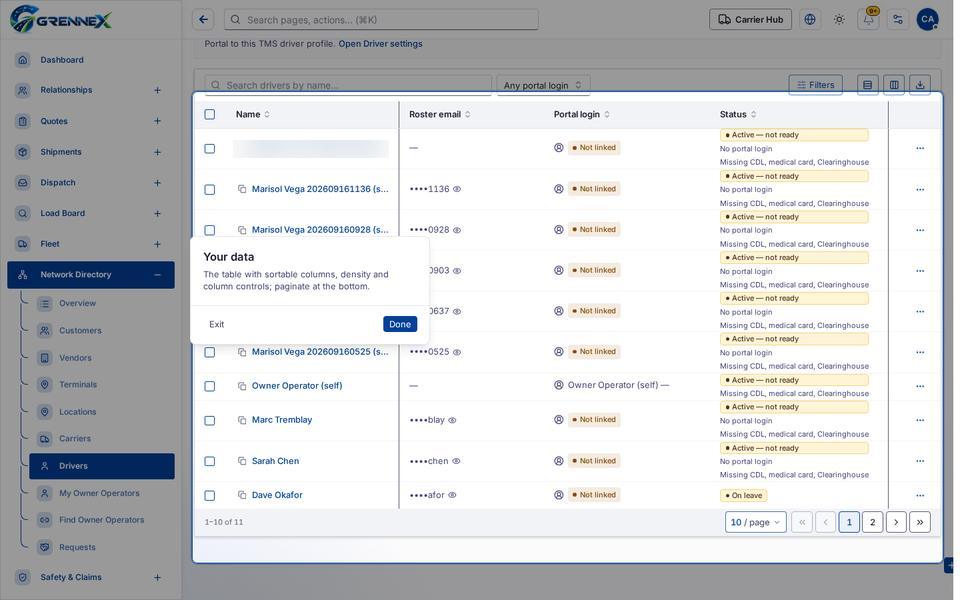Screen dimensions: 960x600
Task: Click Done in the tour popup
Action: click(x=400, y=324)
